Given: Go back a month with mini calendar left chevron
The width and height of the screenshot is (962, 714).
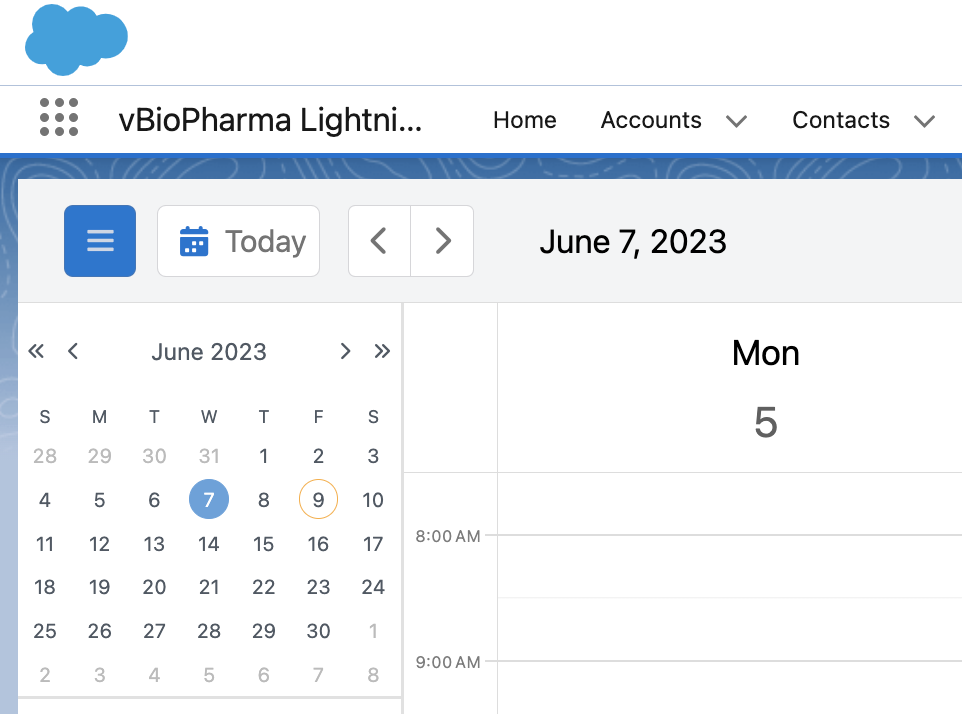Looking at the screenshot, I should [x=73, y=351].
